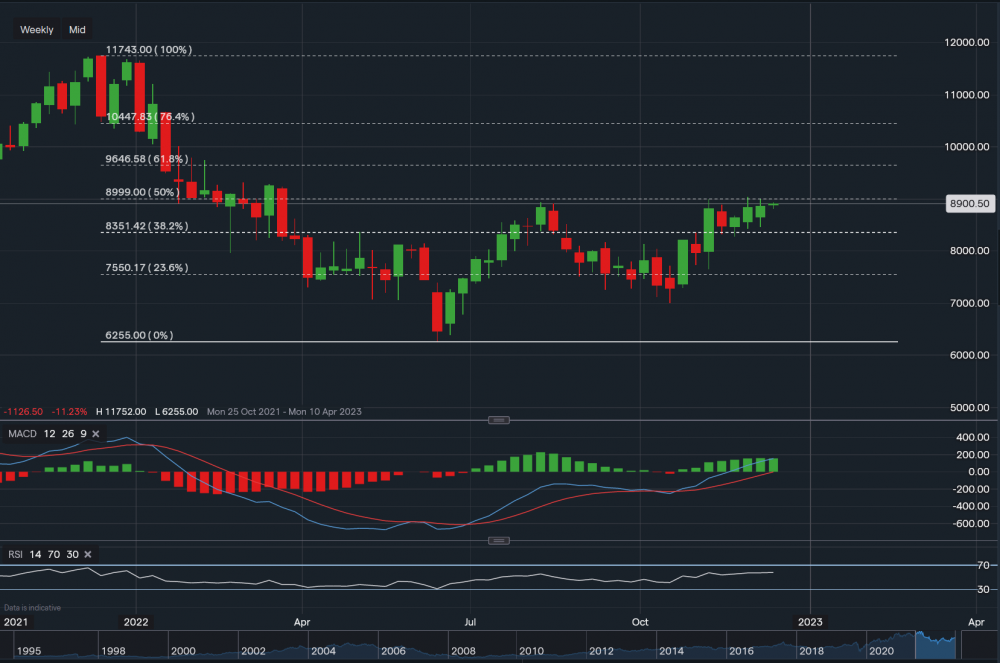Click the RSI period value 14

tap(34, 554)
